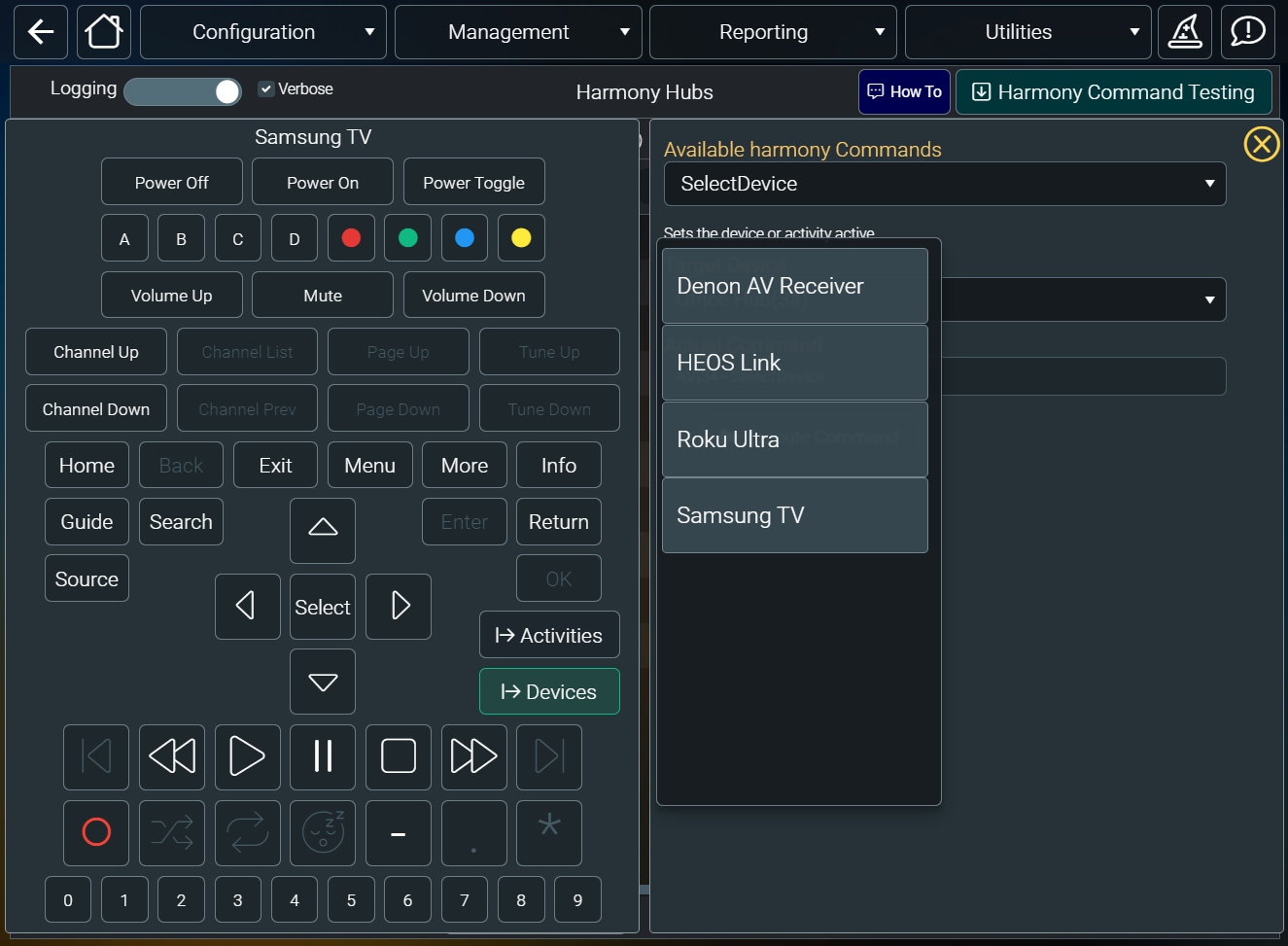Click the Power Off button
Image resolution: width=1288 pixels, height=946 pixels.
(x=172, y=183)
